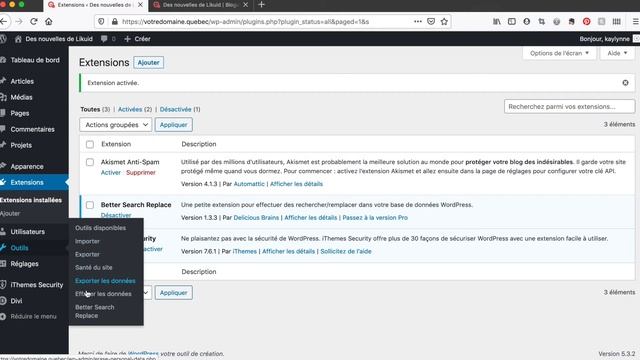The image size is (640, 360).
Task: Click the top Appliquer button
Action: pyautogui.click(x=173, y=125)
